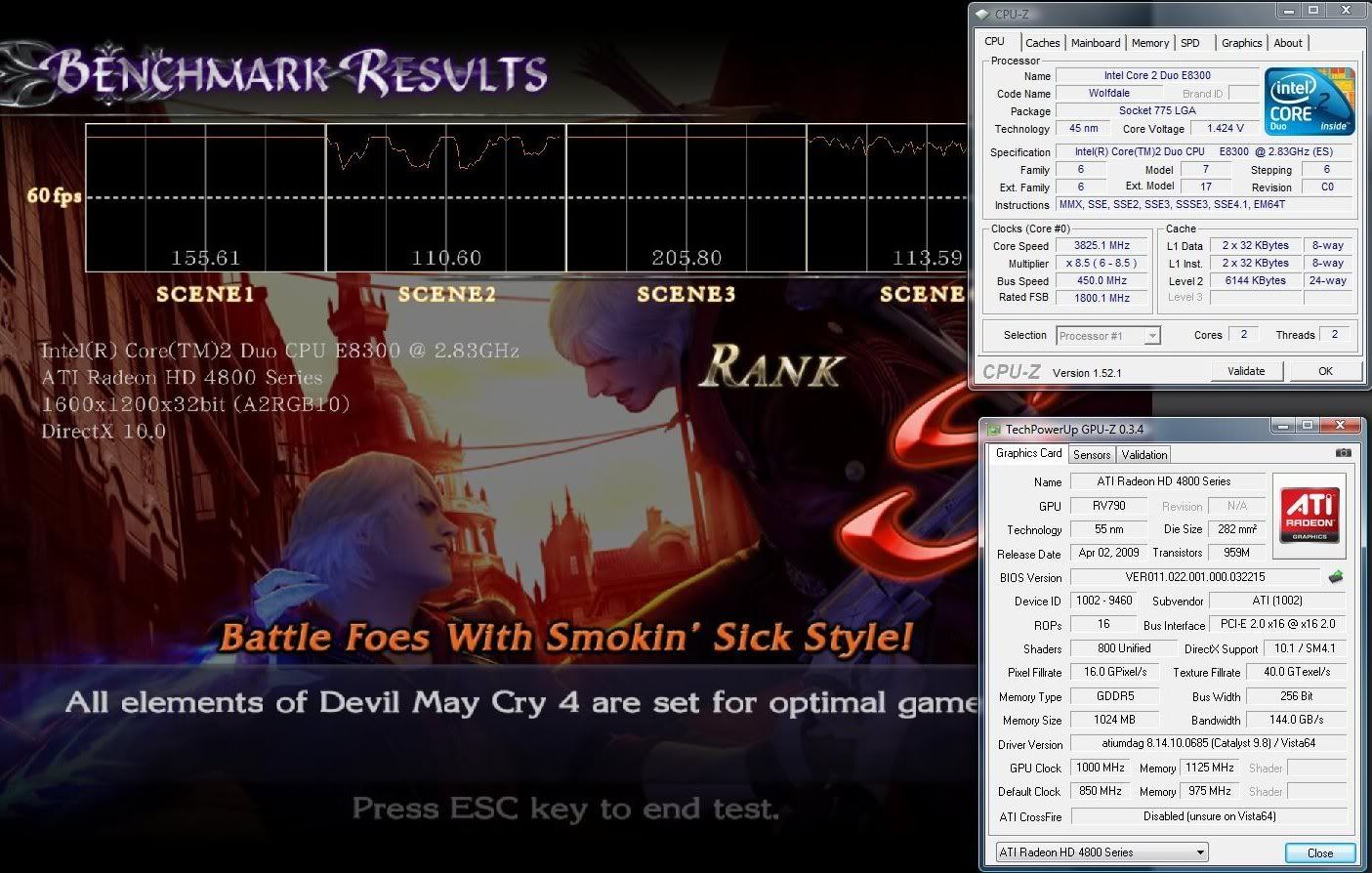Close the CPU-Z window
The image size is (1372, 873).
[x=1346, y=11]
